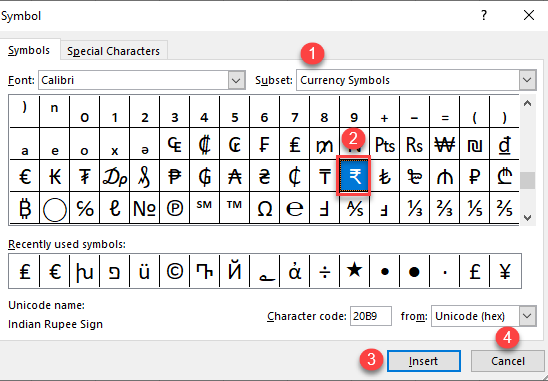The height and width of the screenshot is (381, 548).
Task: Select the Euro sign in recently used symbols
Action: click(55, 271)
